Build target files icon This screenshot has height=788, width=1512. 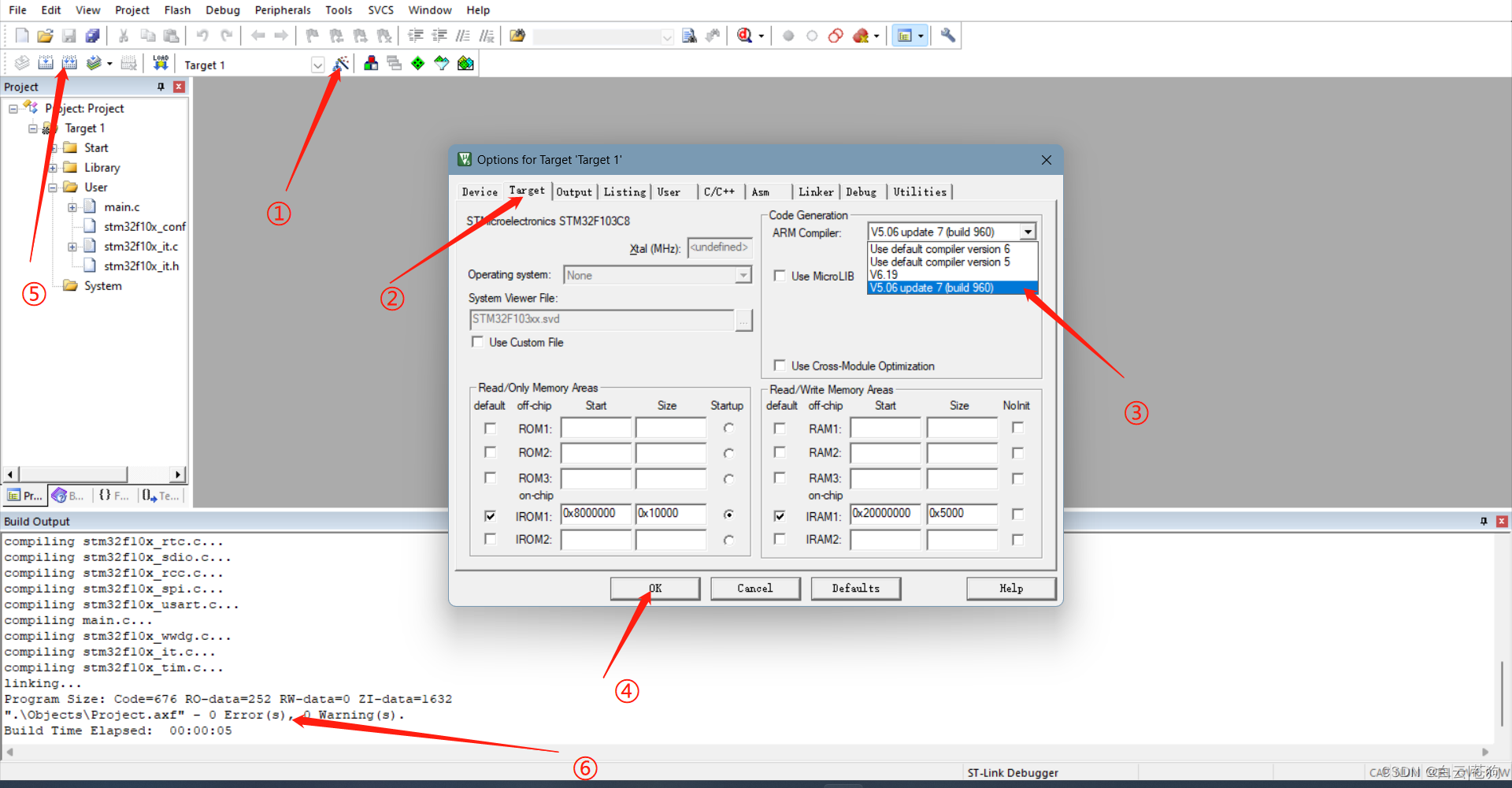point(46,63)
